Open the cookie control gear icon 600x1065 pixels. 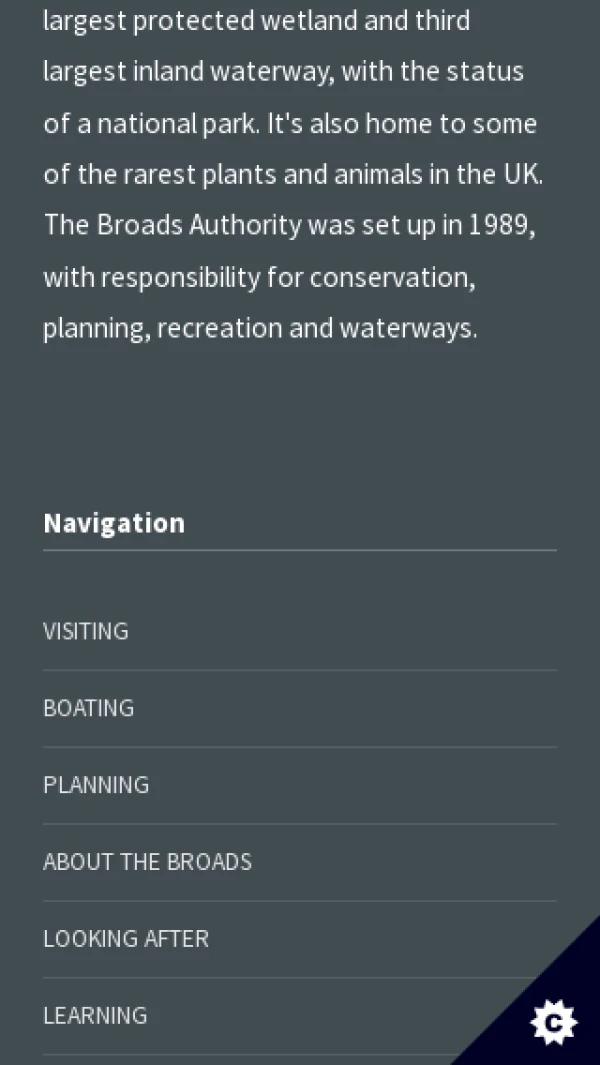[553, 1023]
